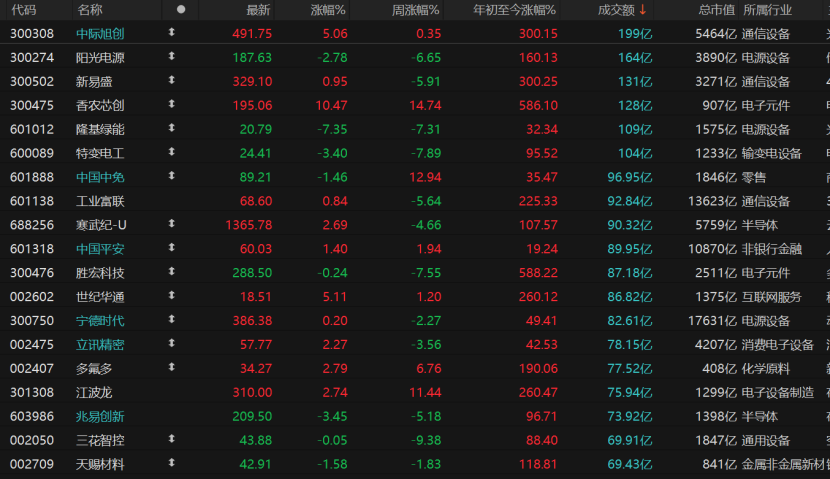The image size is (830, 479).
Task: Click the up-down marker icon in 新易盛 row
Action: coord(172,80)
